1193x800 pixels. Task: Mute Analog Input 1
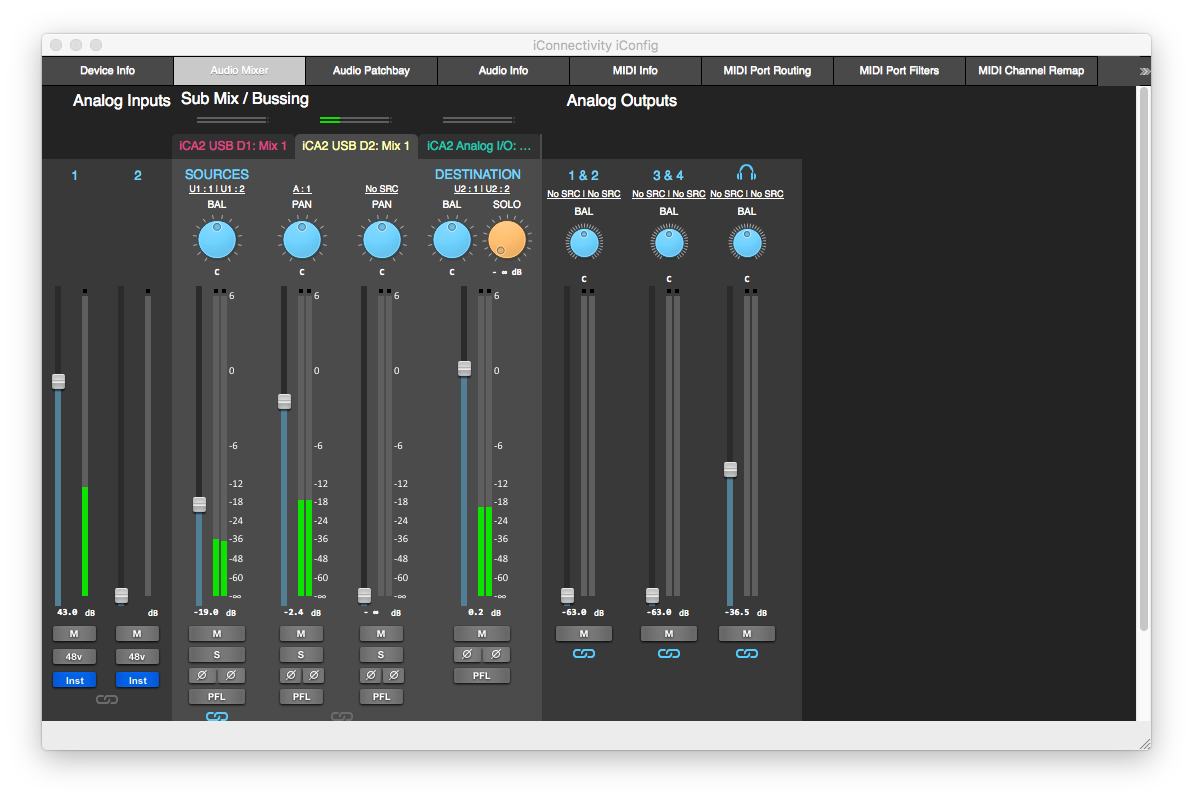[75, 633]
